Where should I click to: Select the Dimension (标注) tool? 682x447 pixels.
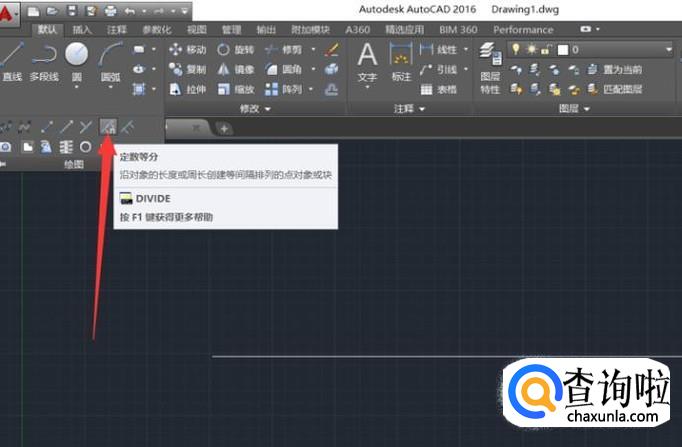(401, 62)
